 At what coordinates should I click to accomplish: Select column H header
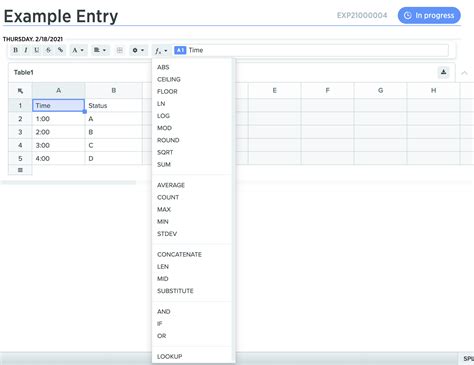click(433, 91)
